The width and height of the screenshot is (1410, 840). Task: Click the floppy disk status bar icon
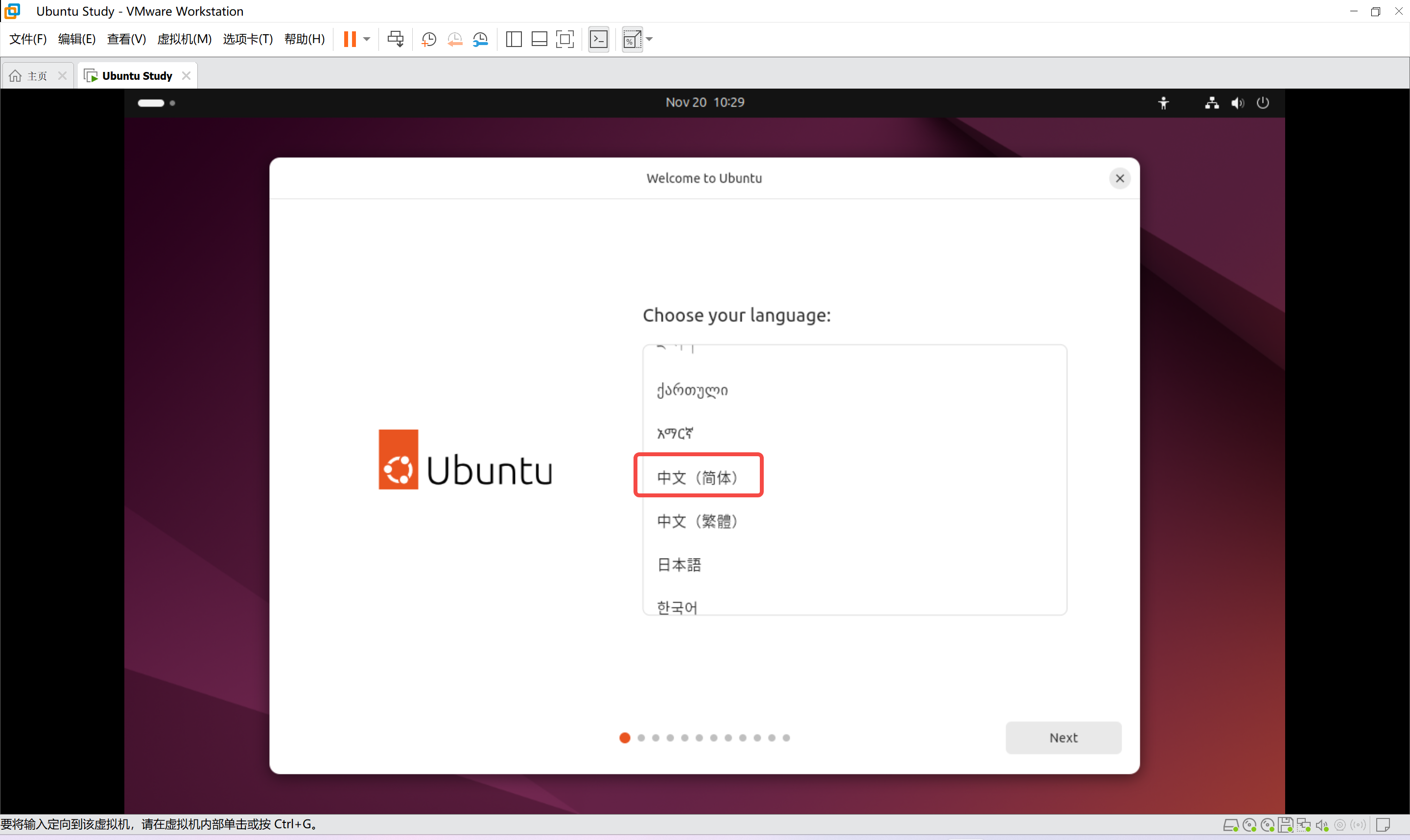coord(1285,825)
